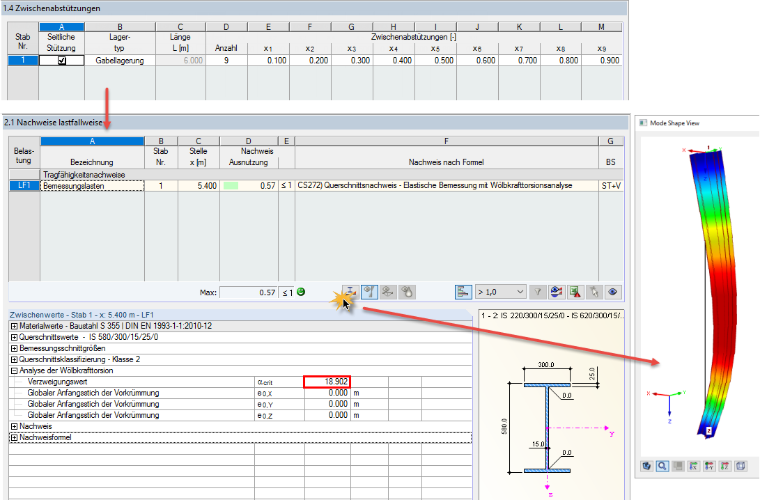
Task: Click the blue-red icon right of the funnel
Action: (556, 292)
